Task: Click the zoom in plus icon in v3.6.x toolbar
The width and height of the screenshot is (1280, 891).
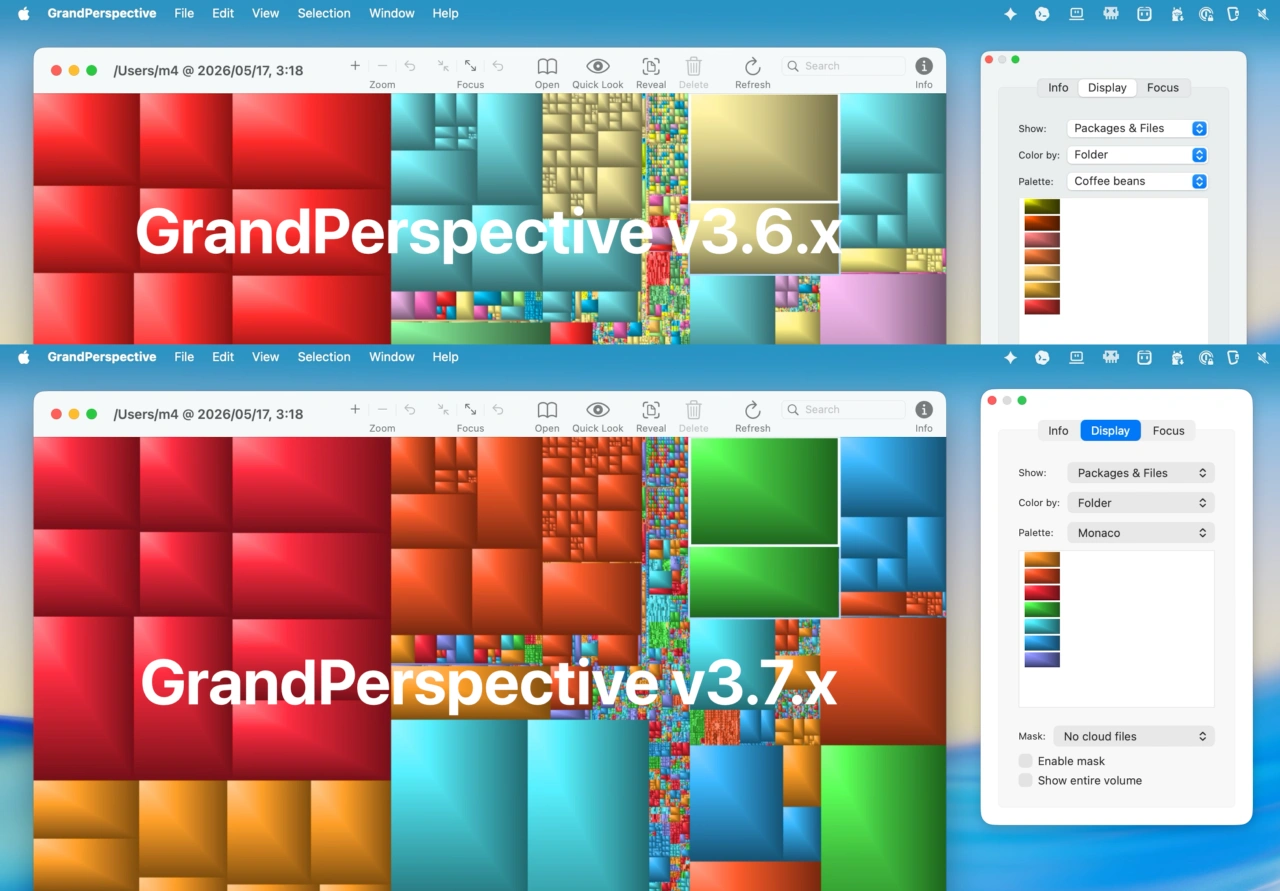Action: pyautogui.click(x=355, y=66)
